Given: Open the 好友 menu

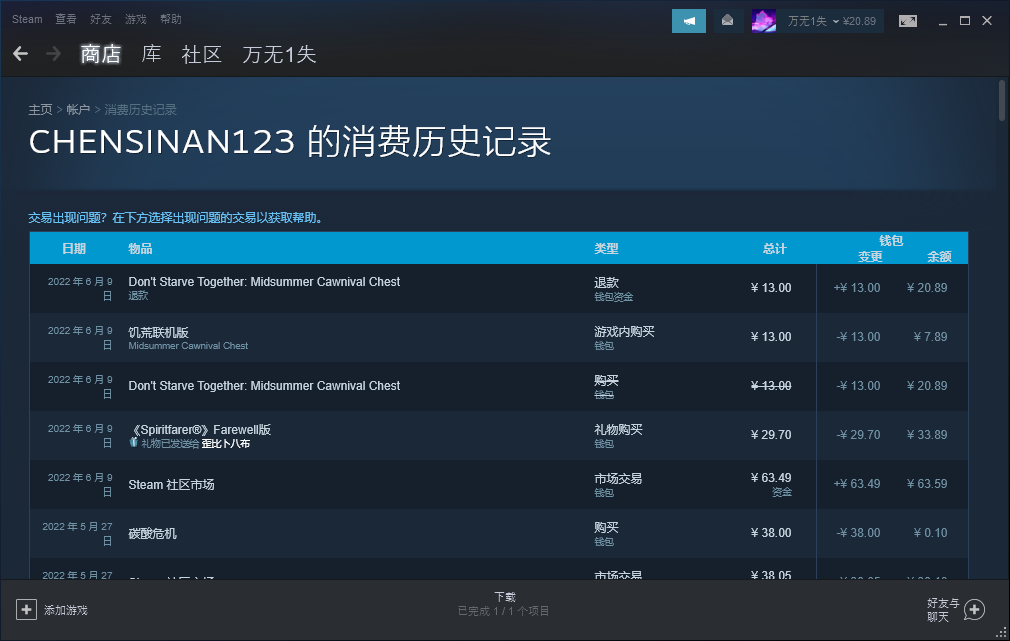Looking at the screenshot, I should pos(101,19).
